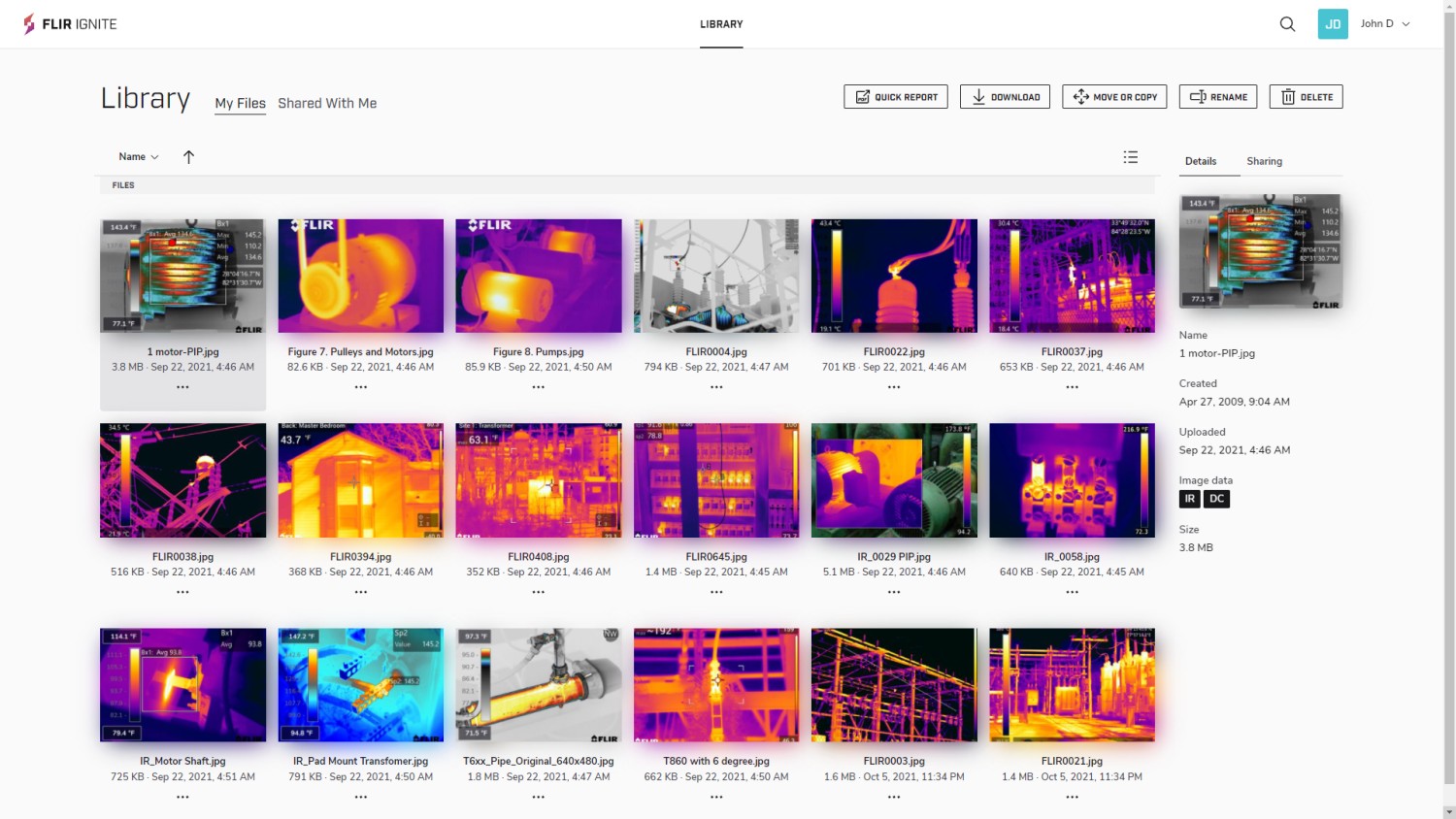Switch to list view icon
This screenshot has width=1456, height=819.
pyautogui.click(x=1131, y=157)
